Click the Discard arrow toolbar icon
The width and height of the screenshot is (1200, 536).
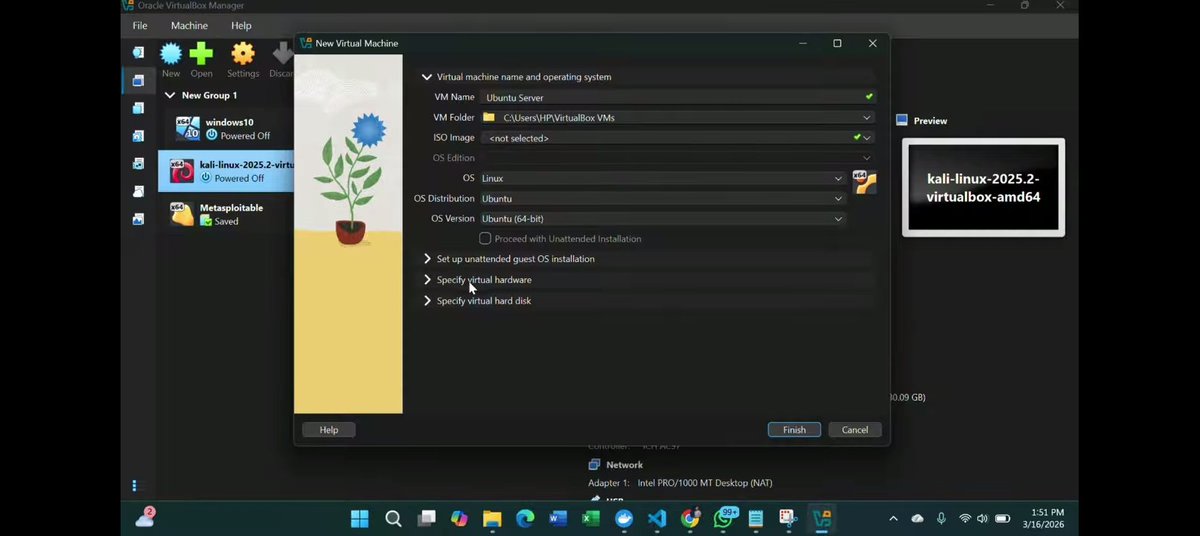283,54
